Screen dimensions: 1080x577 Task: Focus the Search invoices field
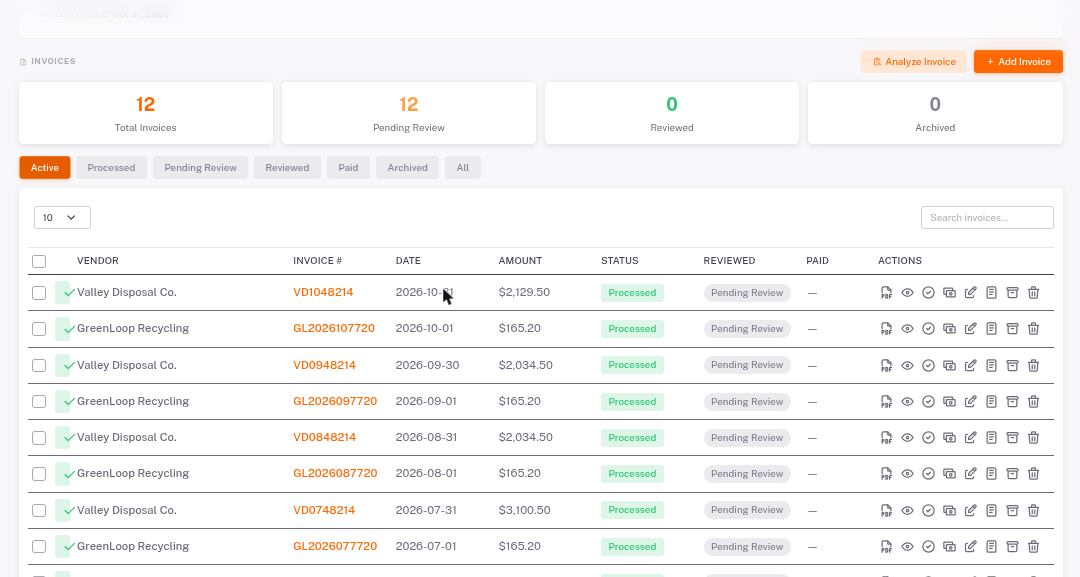(987, 218)
